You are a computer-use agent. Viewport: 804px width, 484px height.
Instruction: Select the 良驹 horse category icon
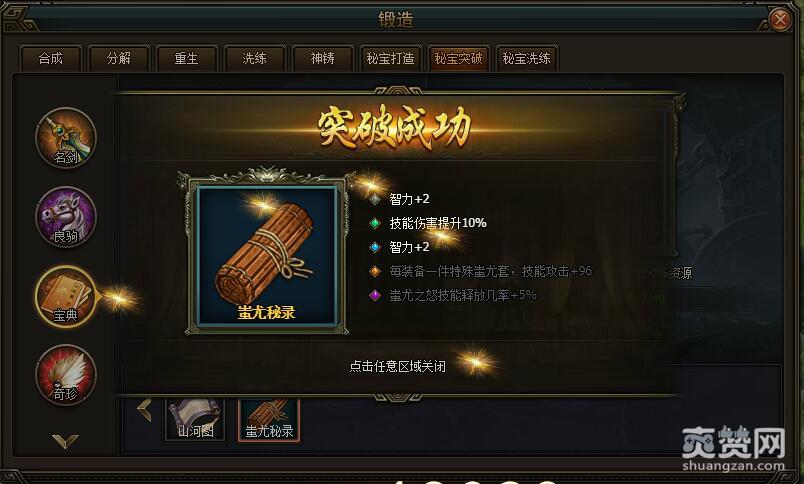coord(66,216)
